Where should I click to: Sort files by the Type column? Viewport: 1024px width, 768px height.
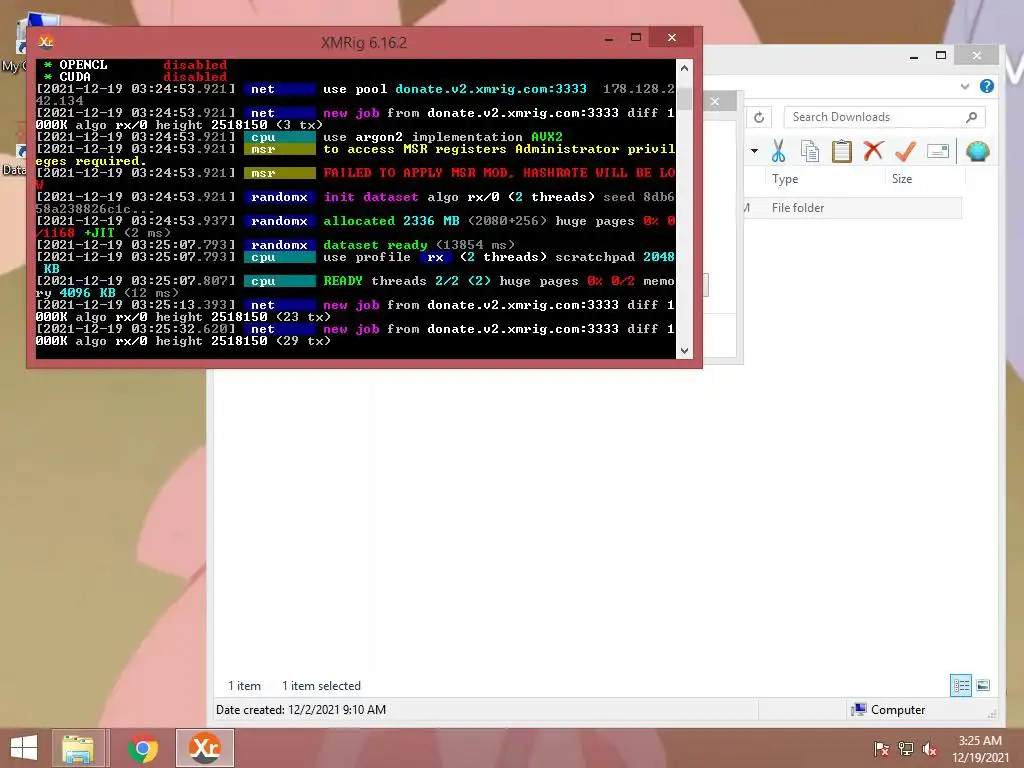pyautogui.click(x=784, y=179)
